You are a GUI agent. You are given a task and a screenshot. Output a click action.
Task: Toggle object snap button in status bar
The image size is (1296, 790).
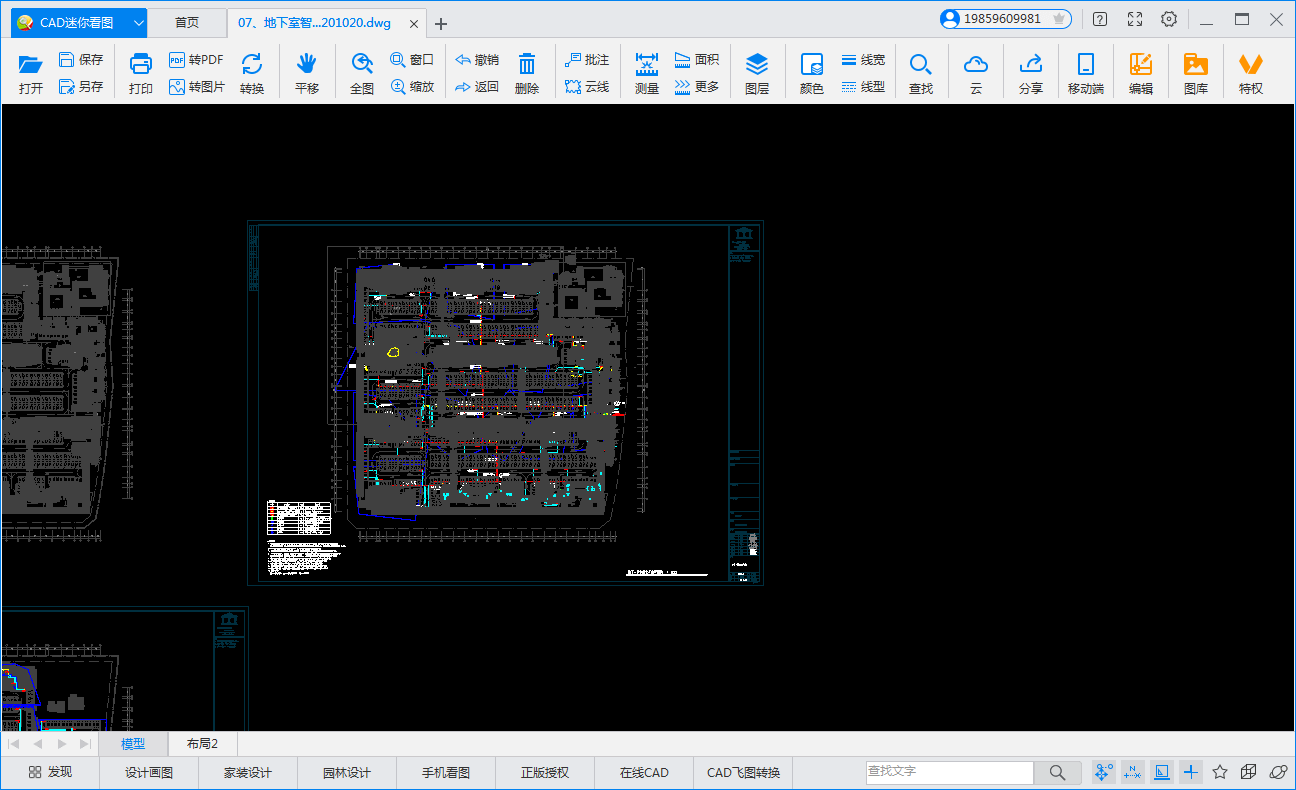[1104, 772]
